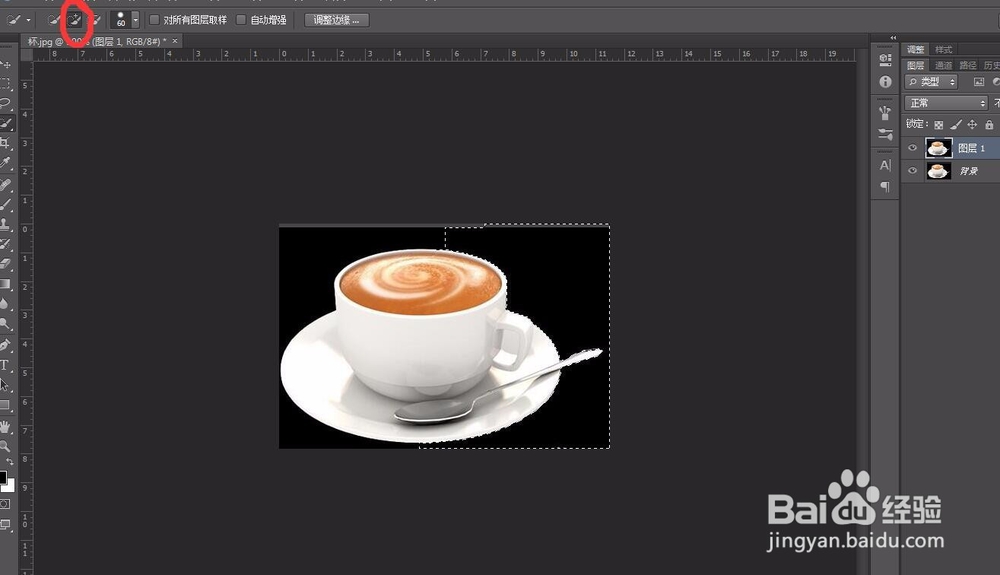1000x575 pixels.
Task: Choose Subtract from Selection mode
Action: pos(95,20)
